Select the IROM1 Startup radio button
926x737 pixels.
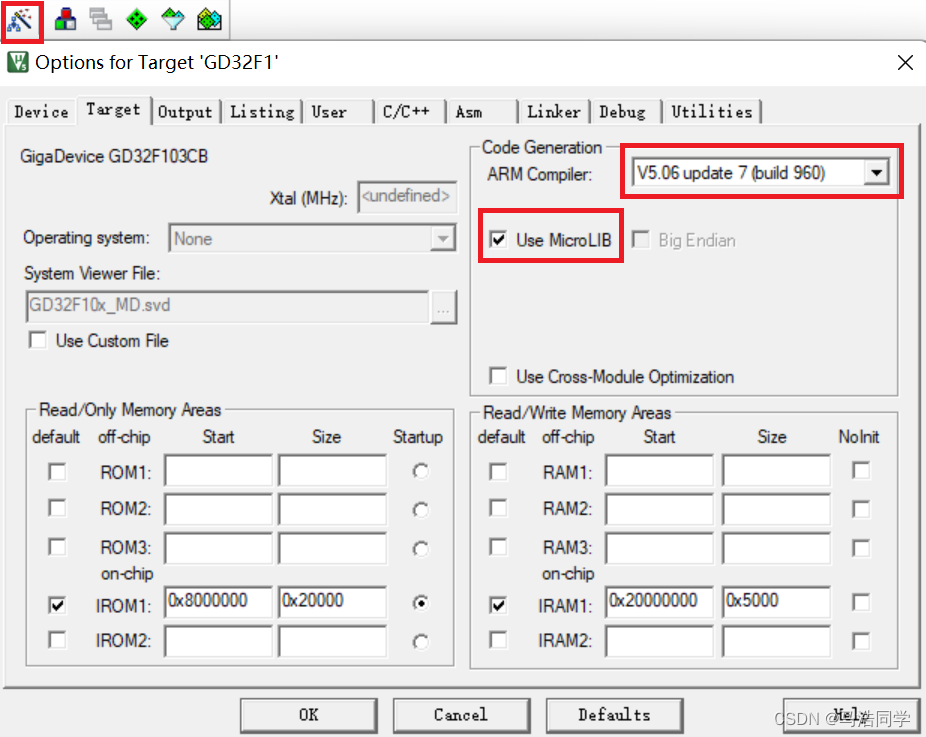coord(420,603)
